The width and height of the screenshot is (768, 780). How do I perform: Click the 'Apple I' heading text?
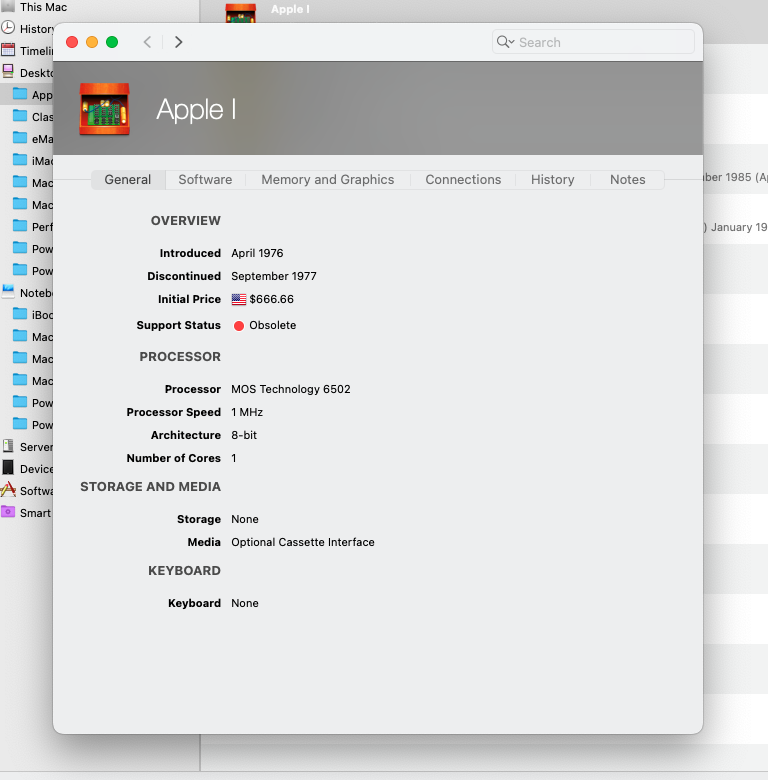pyautogui.click(x=196, y=110)
